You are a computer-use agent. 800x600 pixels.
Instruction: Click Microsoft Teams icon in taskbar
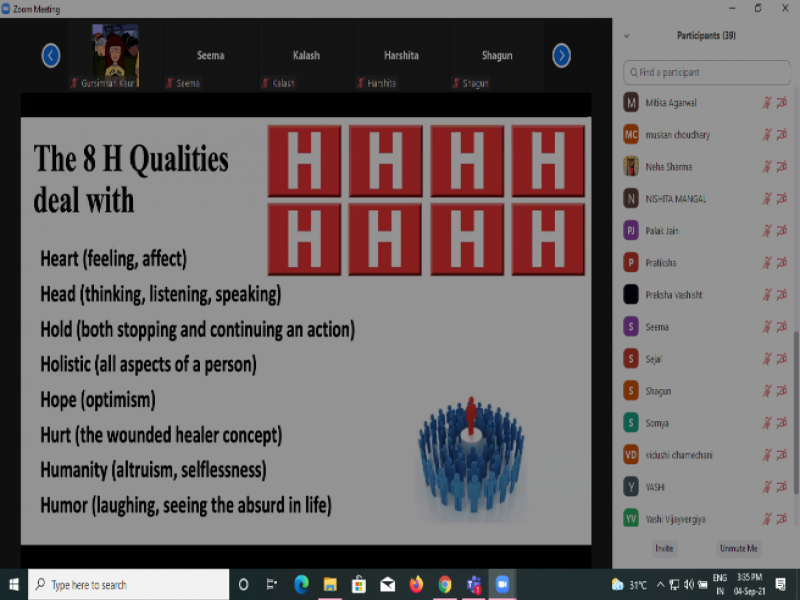474,584
